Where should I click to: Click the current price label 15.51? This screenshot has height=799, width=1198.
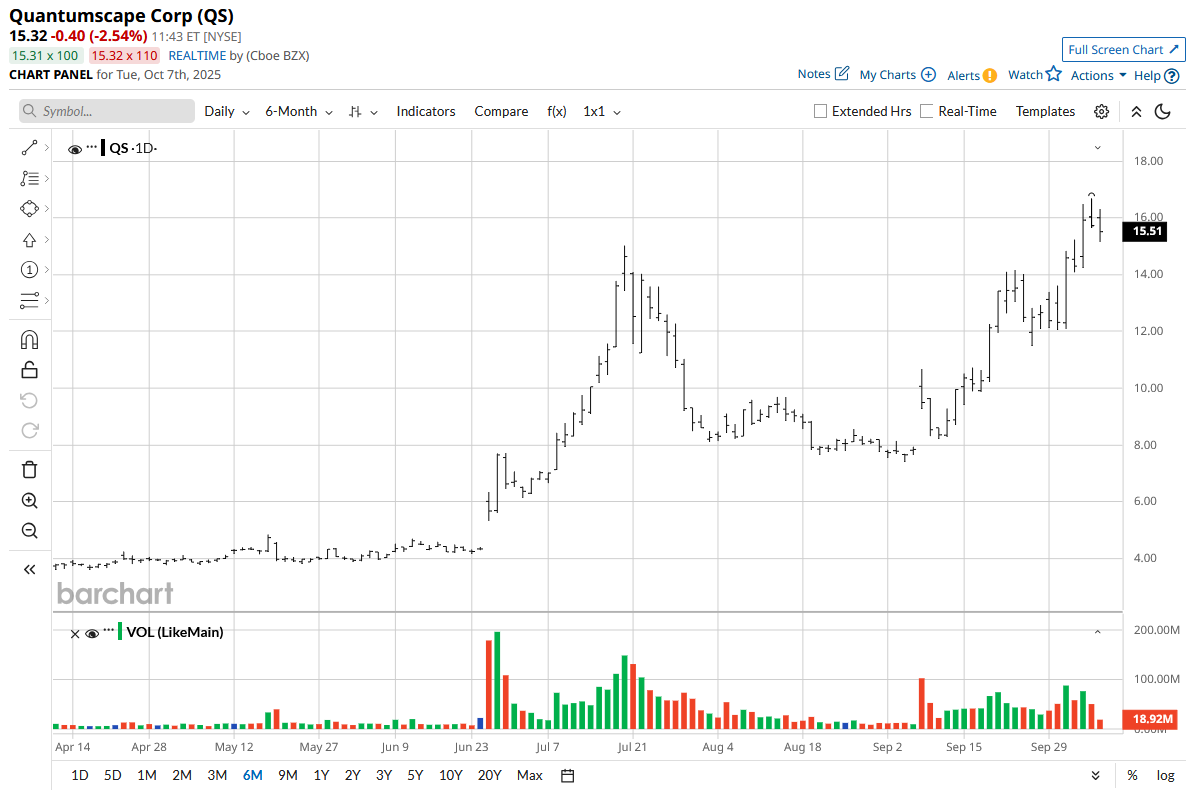tap(1145, 231)
